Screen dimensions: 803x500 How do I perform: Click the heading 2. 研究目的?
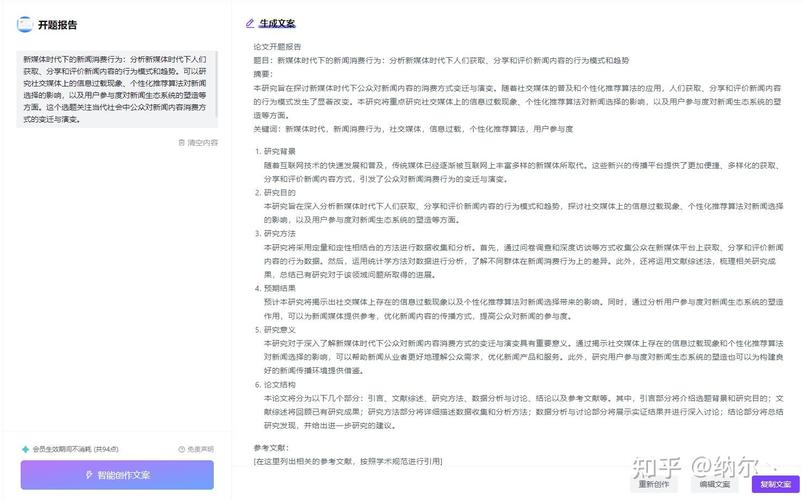(275, 193)
